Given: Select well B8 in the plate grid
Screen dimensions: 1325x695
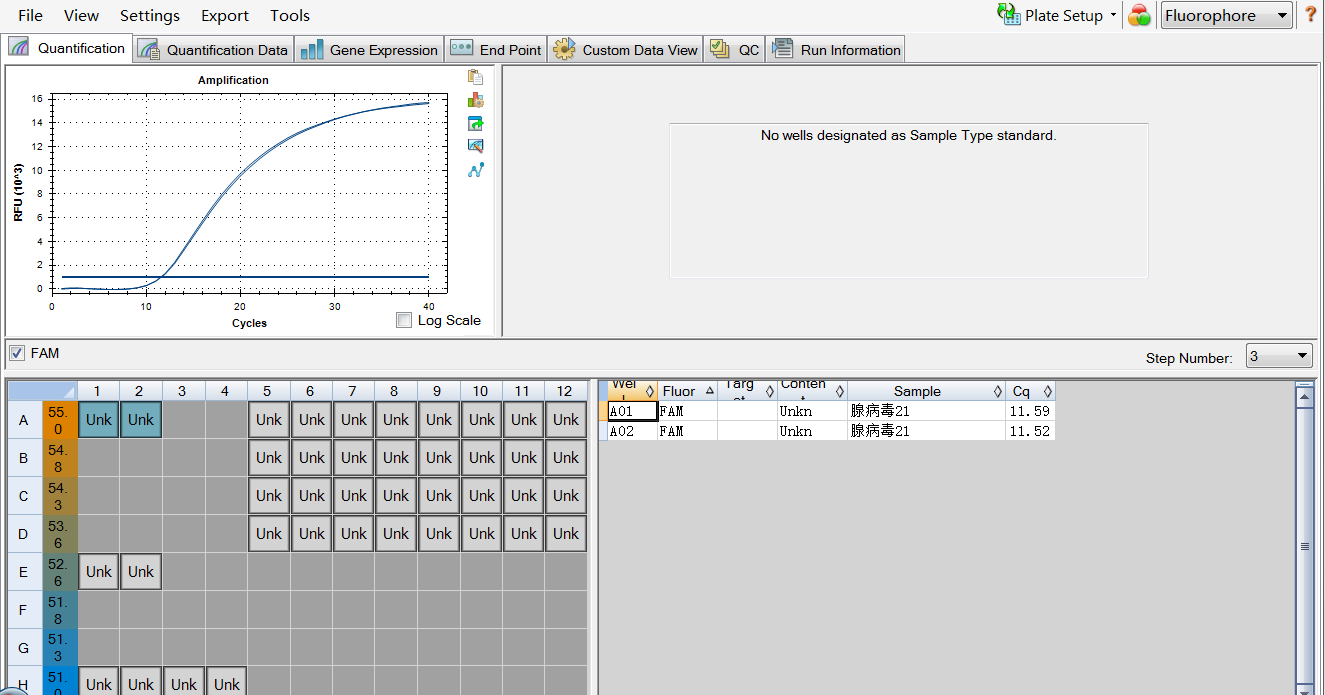Looking at the screenshot, I should click(x=396, y=458).
